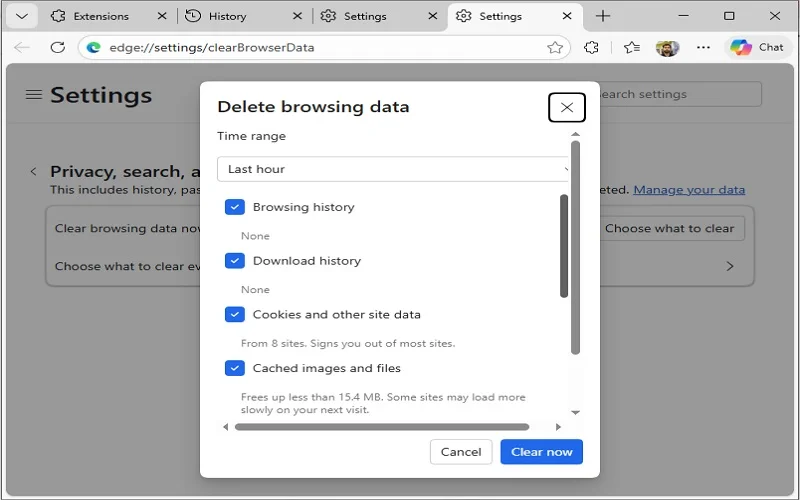800x500 pixels.
Task: Close the active Settings tab
Action: [x=567, y=16]
